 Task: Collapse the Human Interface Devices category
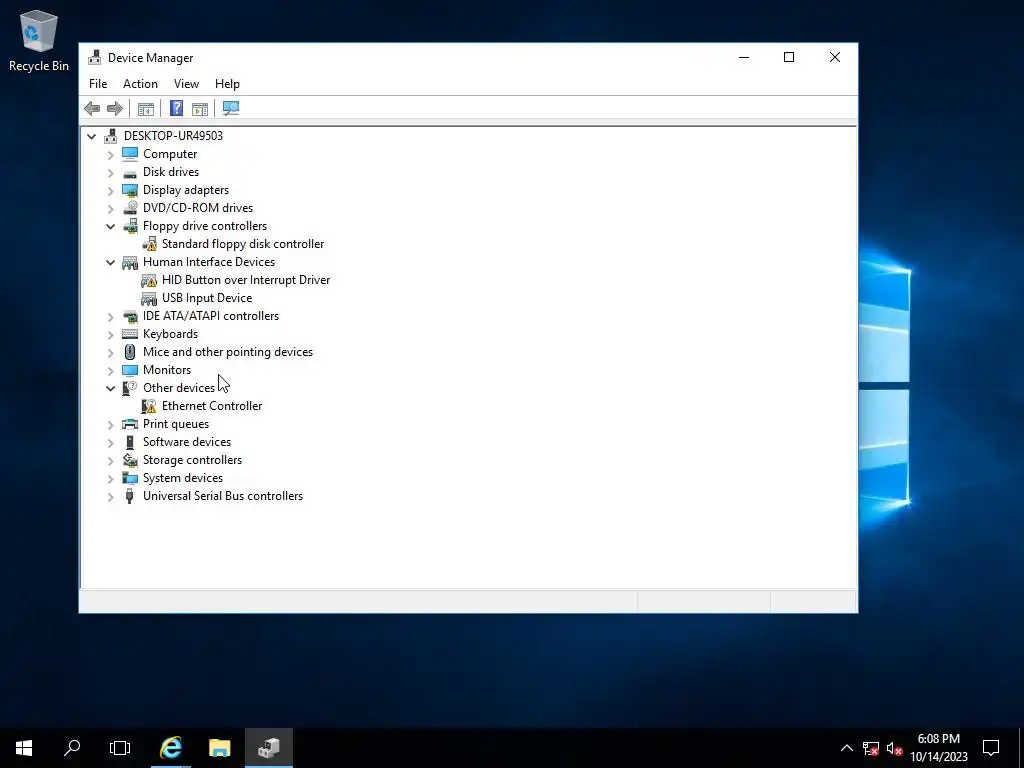click(x=110, y=263)
